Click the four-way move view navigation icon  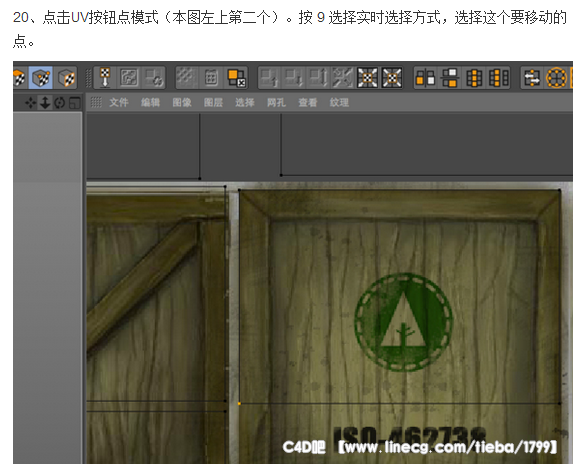[x=31, y=103]
